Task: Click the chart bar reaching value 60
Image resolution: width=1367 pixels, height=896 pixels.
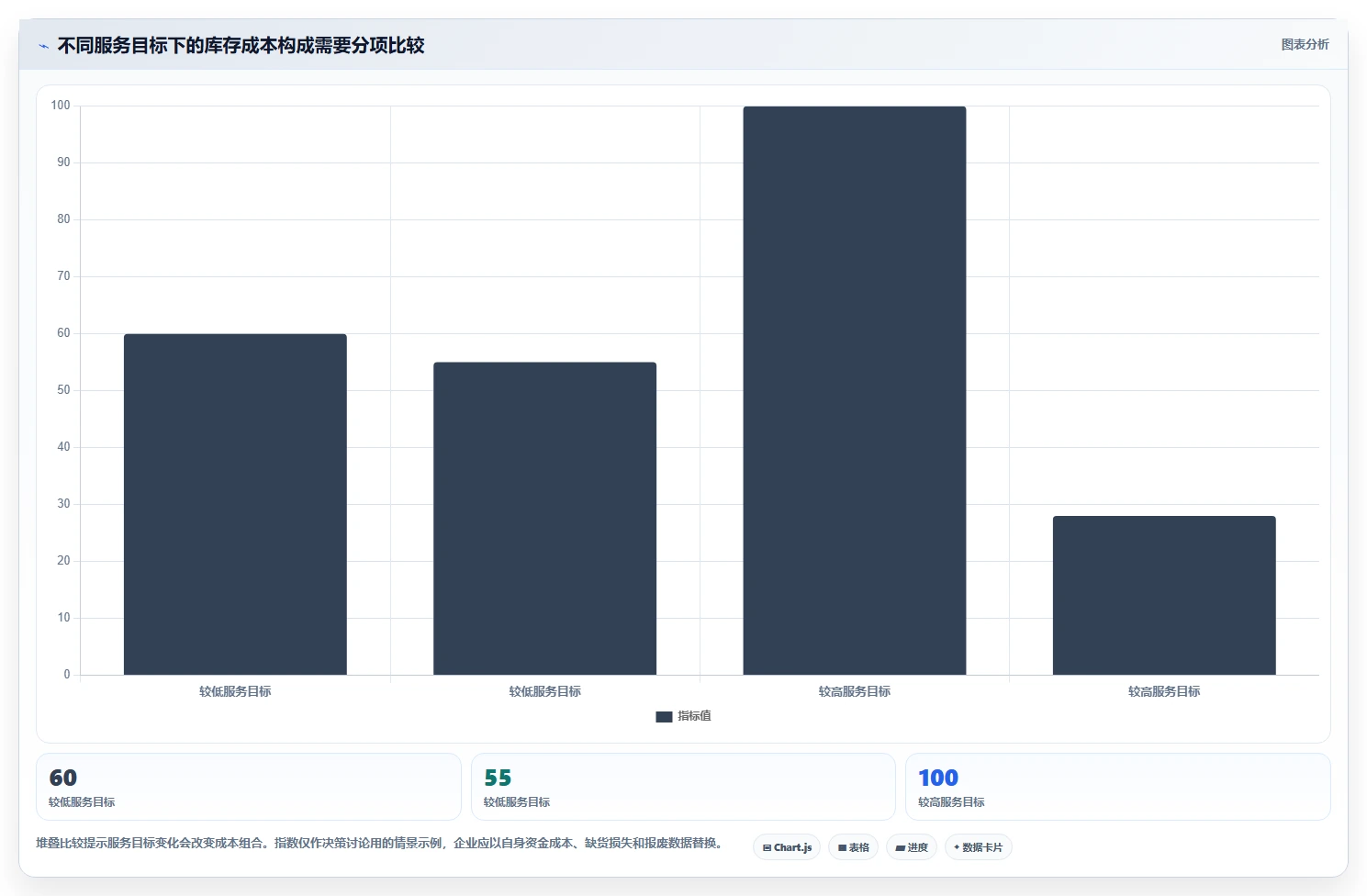Action: coord(235,504)
